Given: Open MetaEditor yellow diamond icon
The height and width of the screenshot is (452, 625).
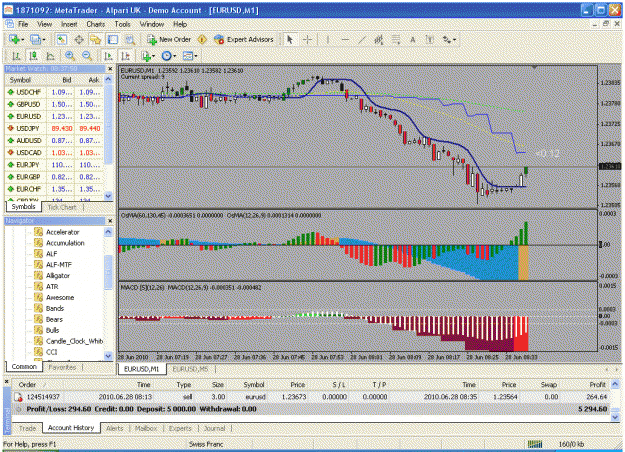Looking at the screenshot, I should 202,39.
